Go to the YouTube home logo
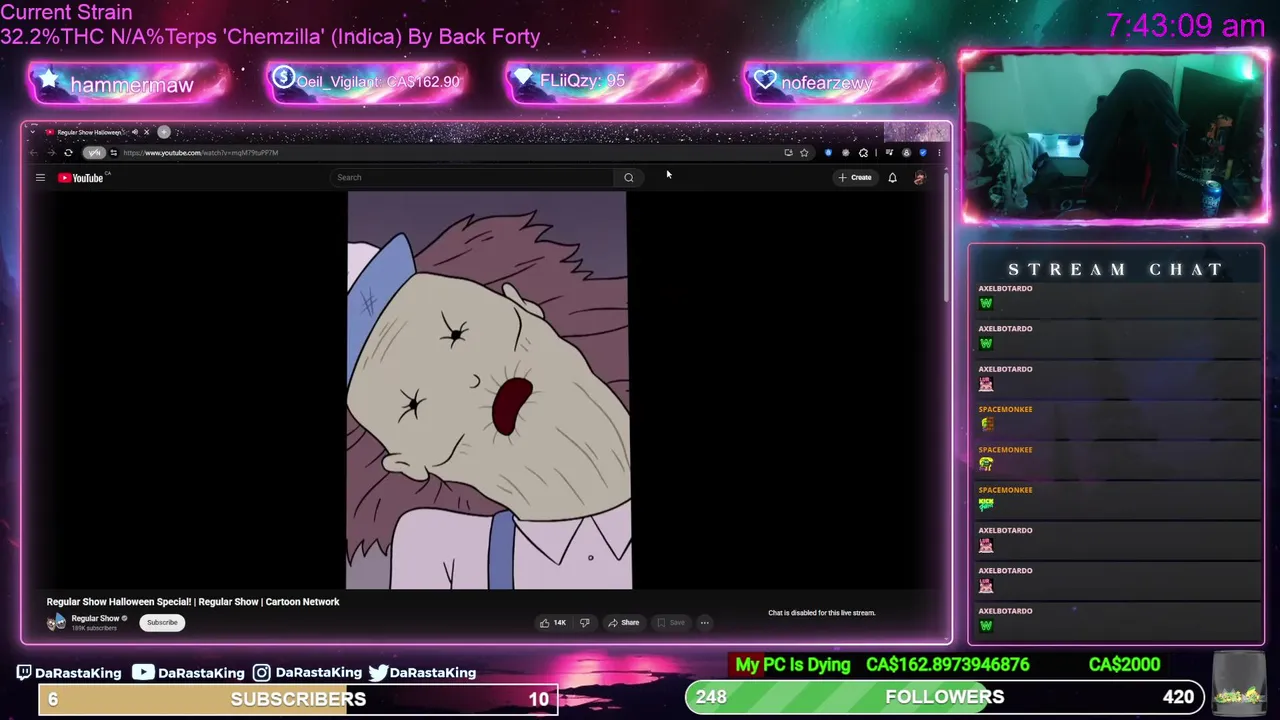Image resolution: width=1280 pixels, height=720 pixels. point(81,177)
